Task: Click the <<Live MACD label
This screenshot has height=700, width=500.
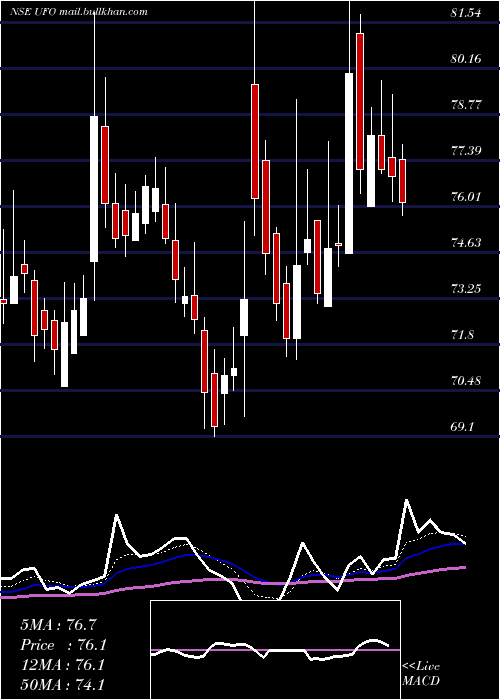Action: [x=421, y=673]
